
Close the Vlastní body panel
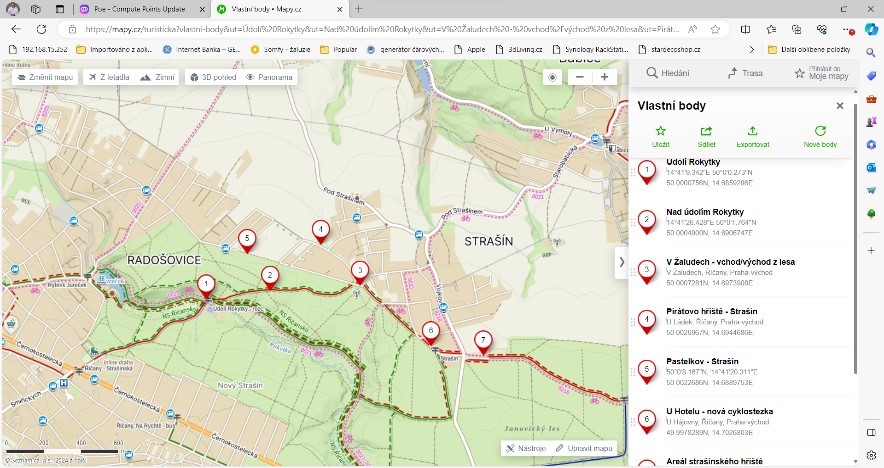840,105
